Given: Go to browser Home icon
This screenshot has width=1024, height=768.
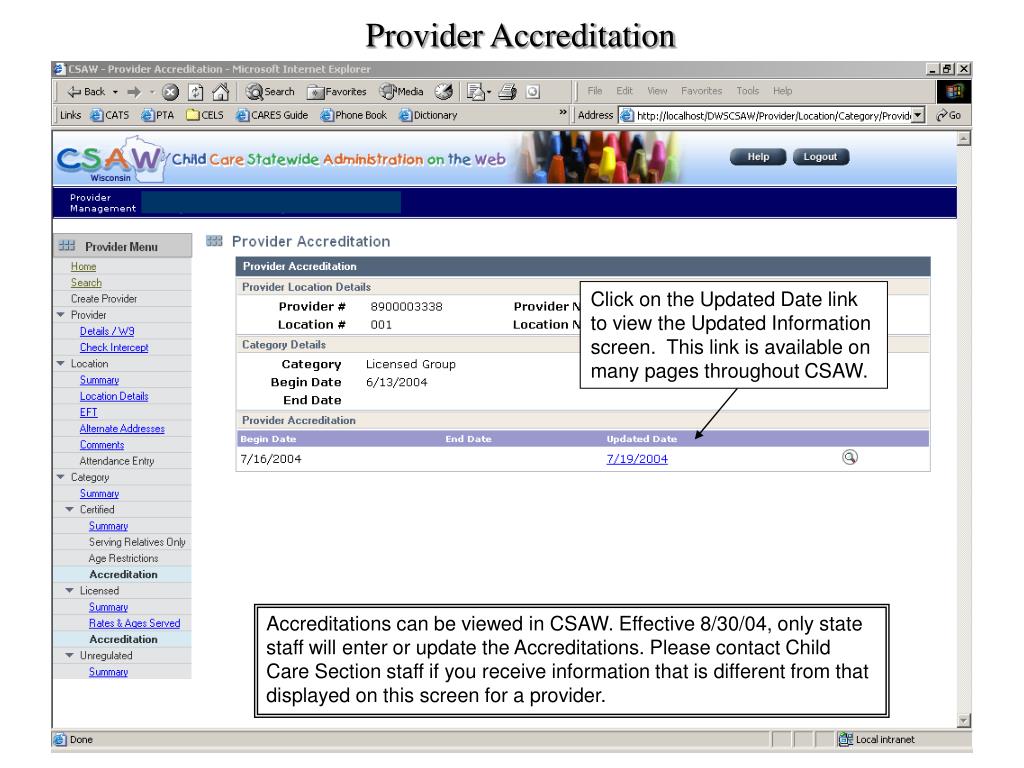Looking at the screenshot, I should [x=221, y=92].
